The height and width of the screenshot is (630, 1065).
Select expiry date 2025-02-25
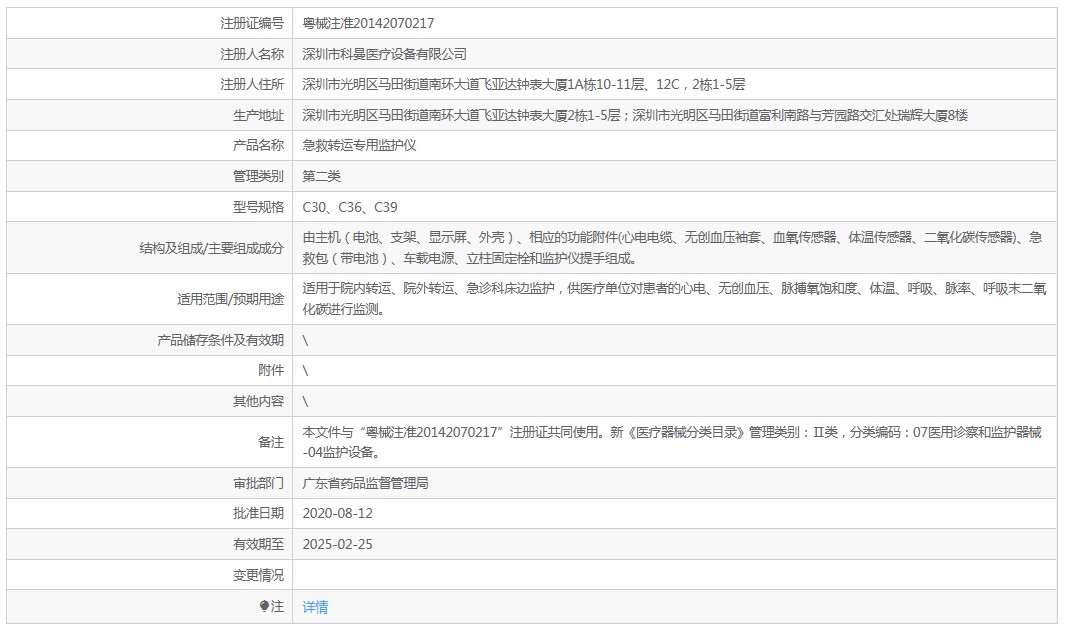point(338,544)
